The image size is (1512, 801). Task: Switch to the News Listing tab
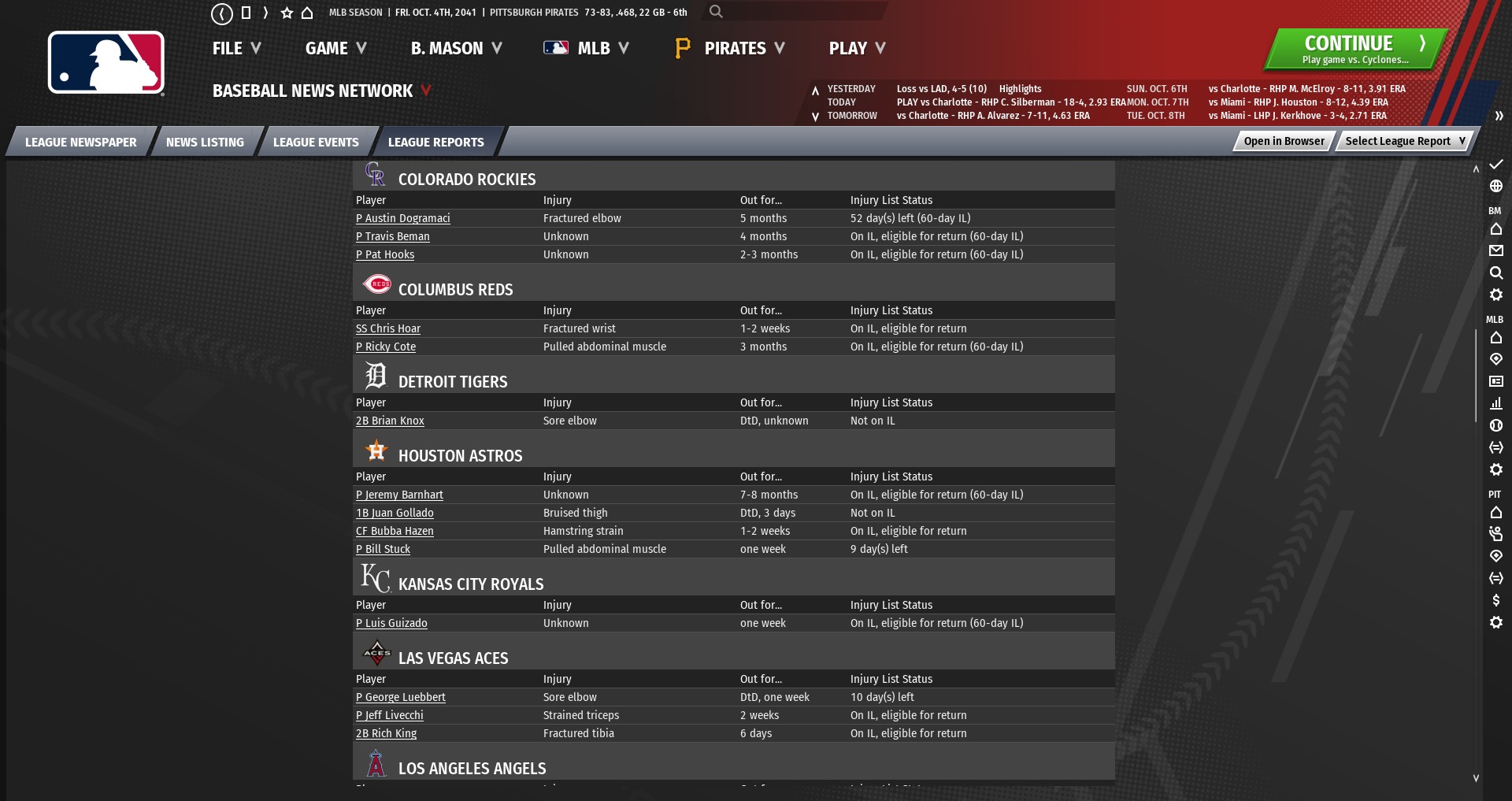coord(205,143)
